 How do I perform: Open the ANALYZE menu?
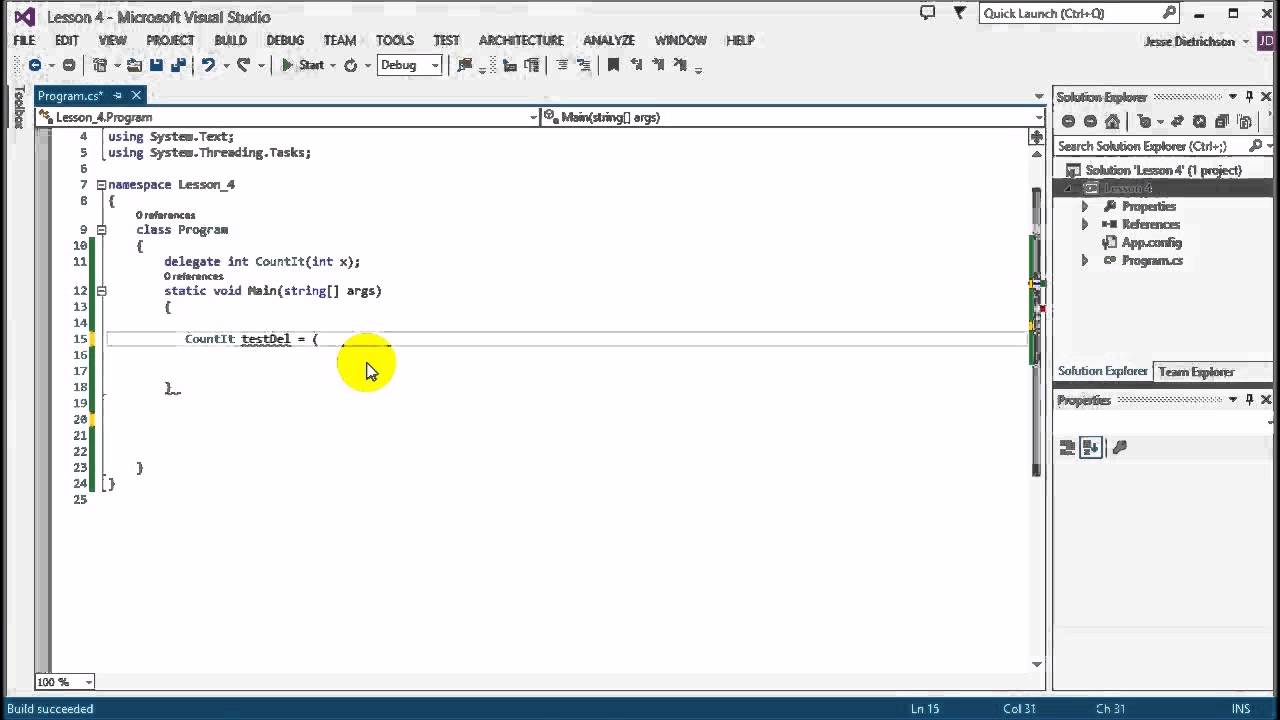609,40
